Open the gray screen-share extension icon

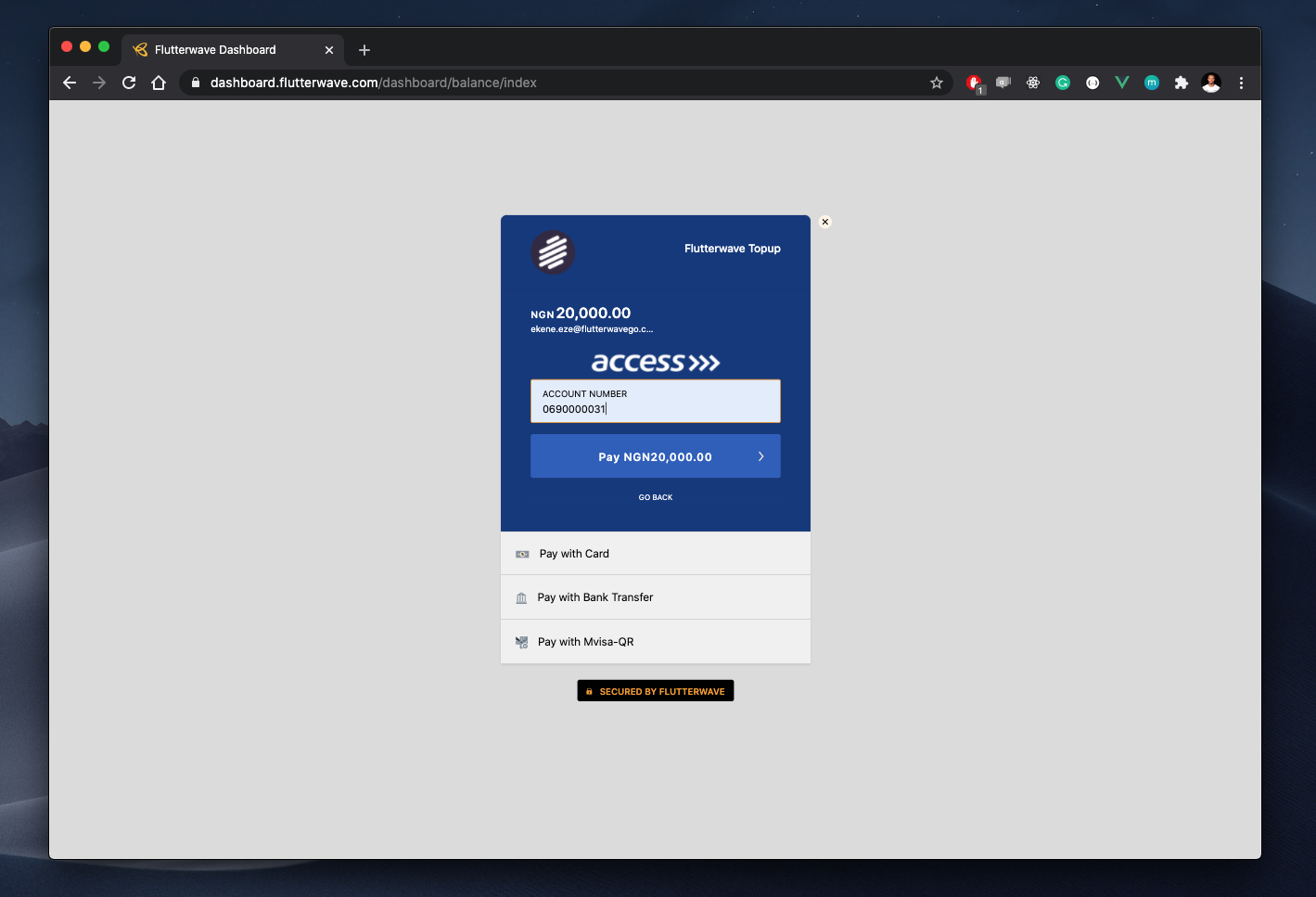pos(1003,83)
